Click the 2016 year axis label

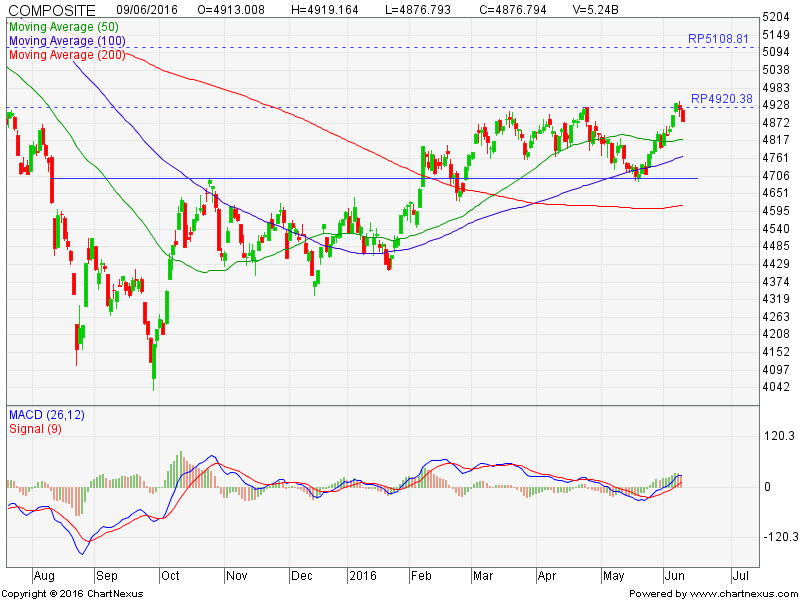click(362, 576)
